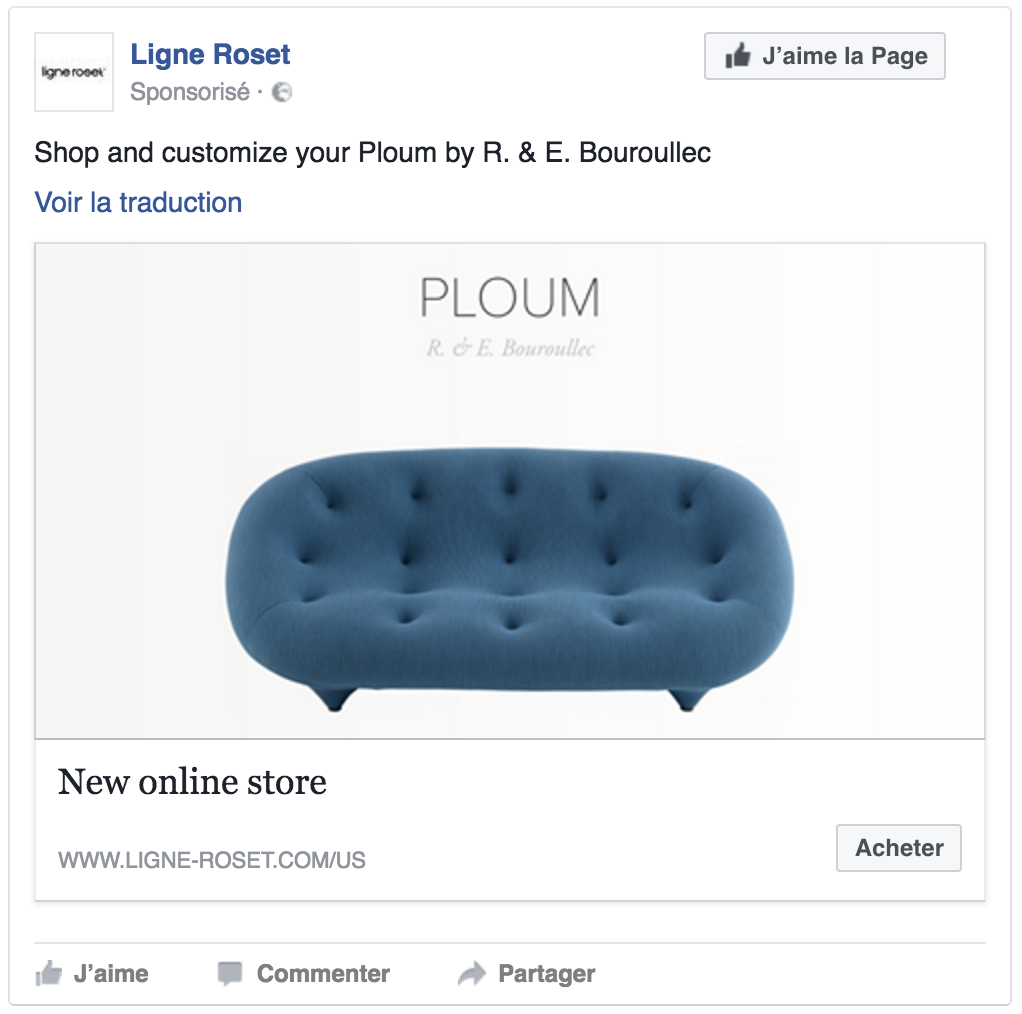Viewport: 1022px width, 1014px height.
Task: Click the WWW.LIGNE-ROSET.COM/US URL
Action: (212, 860)
